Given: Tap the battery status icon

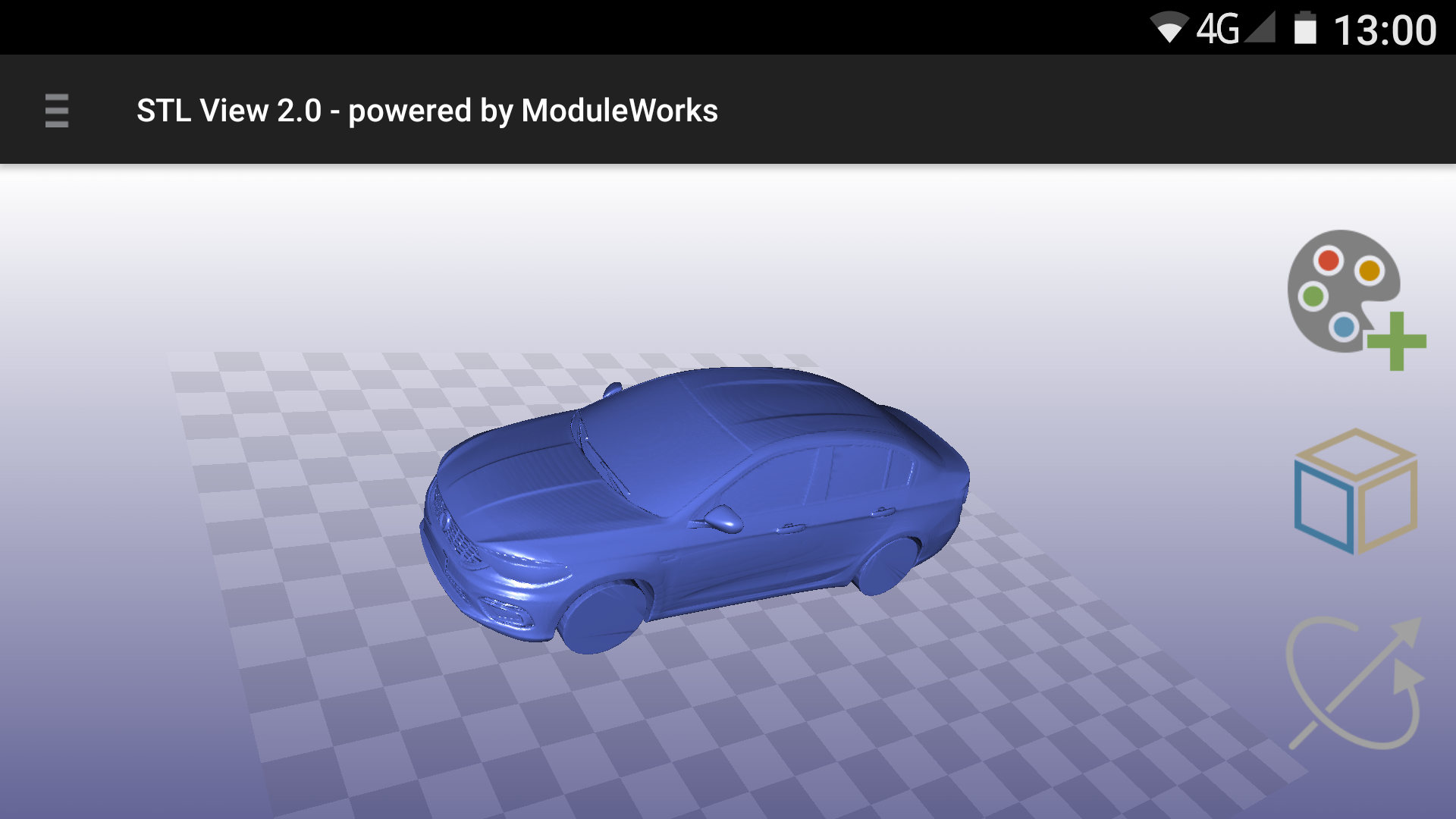Looking at the screenshot, I should pyautogui.click(x=1304, y=29).
